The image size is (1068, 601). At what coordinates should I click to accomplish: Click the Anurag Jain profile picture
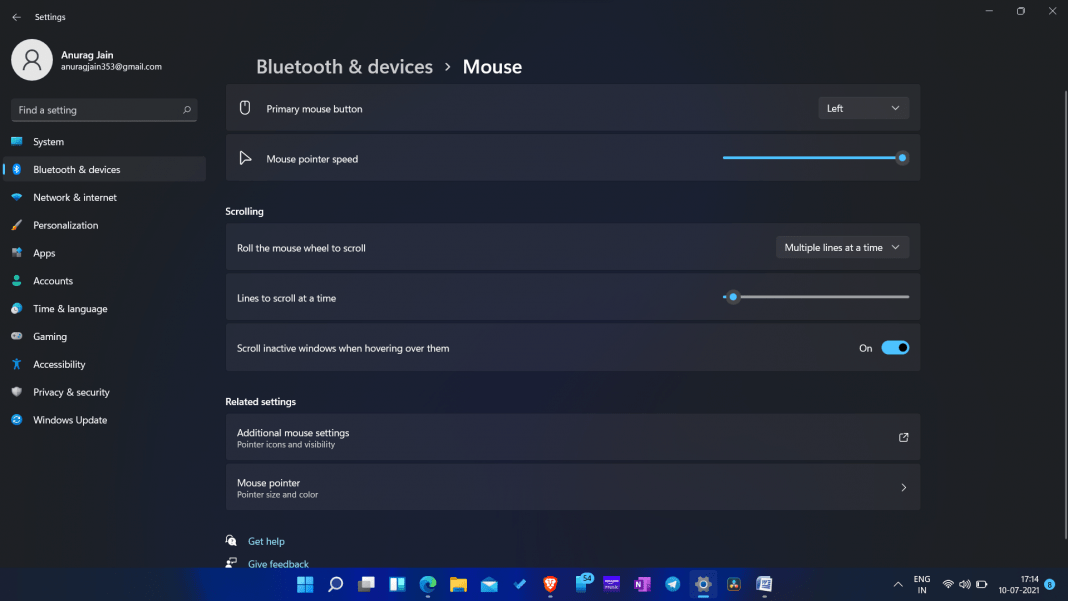pos(31,60)
